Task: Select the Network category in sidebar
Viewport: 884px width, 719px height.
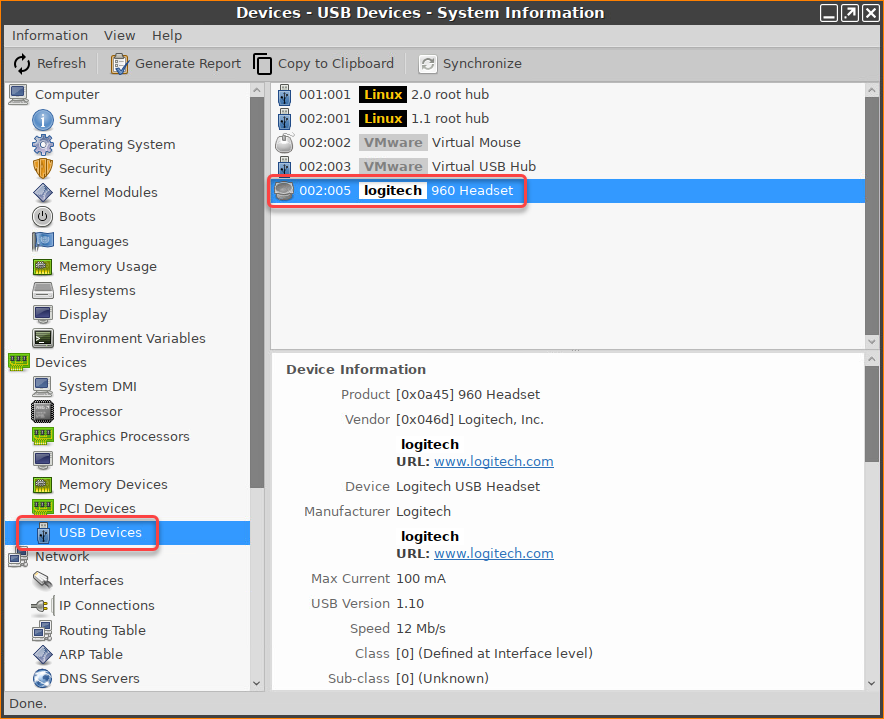Action: click(x=62, y=556)
